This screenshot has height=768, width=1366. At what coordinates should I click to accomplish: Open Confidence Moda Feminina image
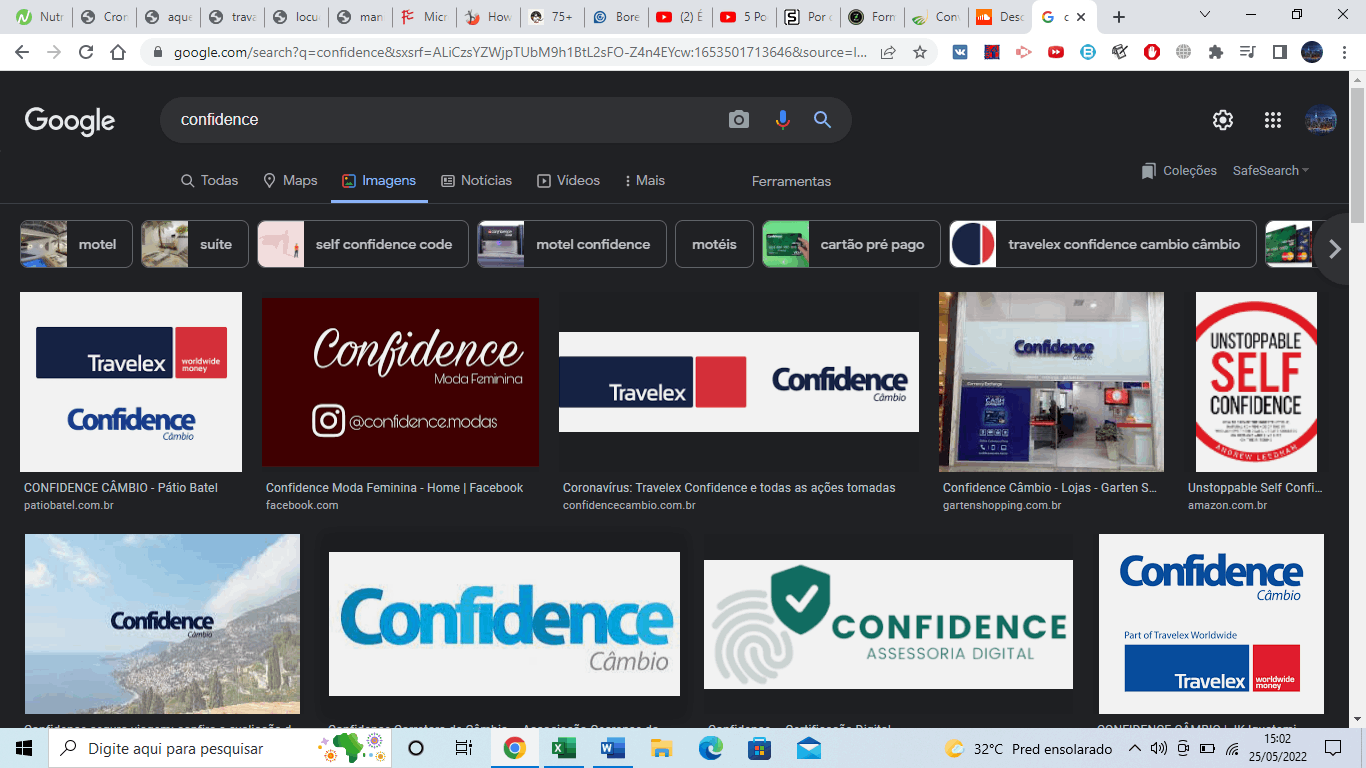[400, 382]
